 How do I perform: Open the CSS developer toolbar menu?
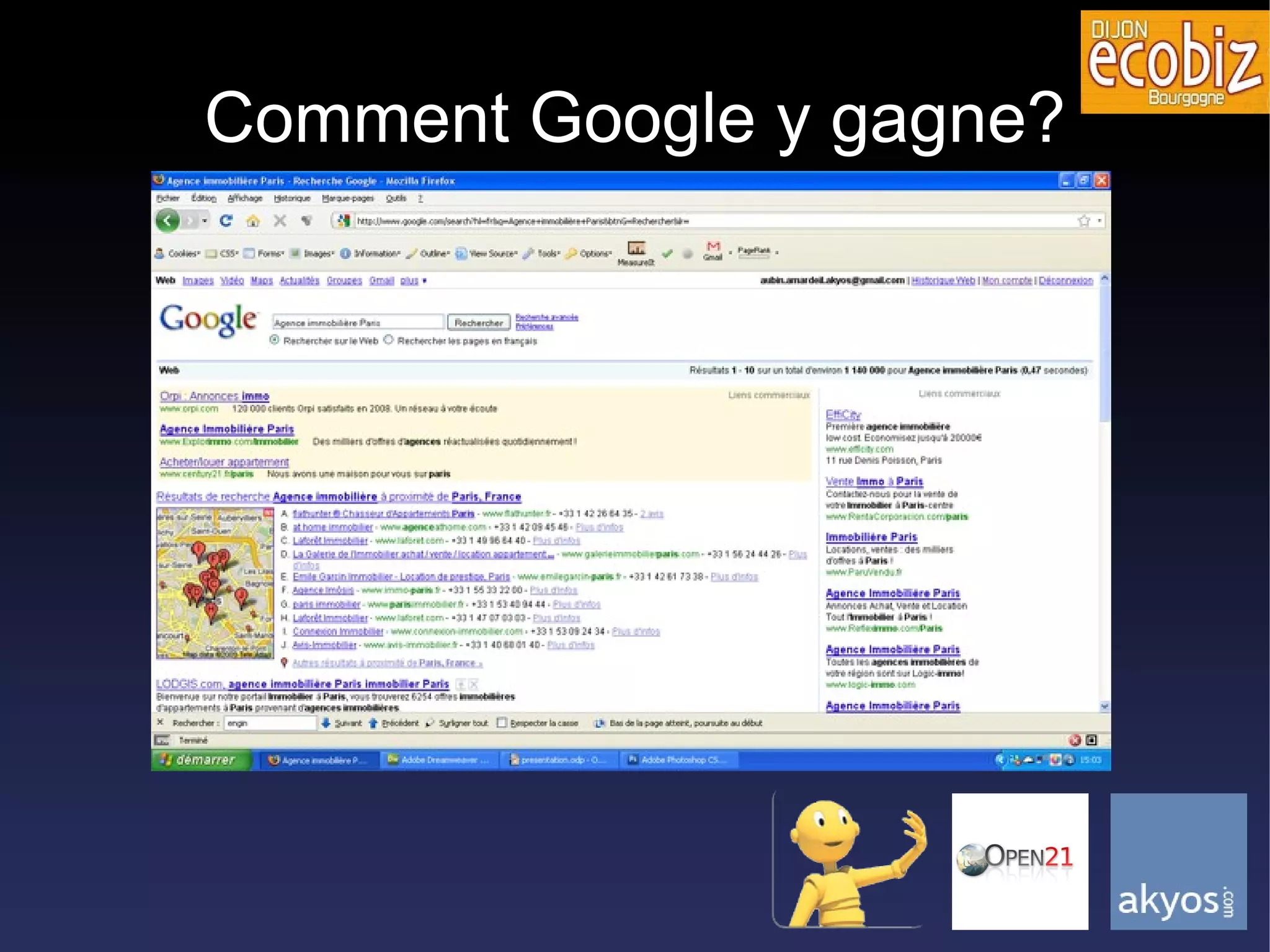(x=222, y=253)
